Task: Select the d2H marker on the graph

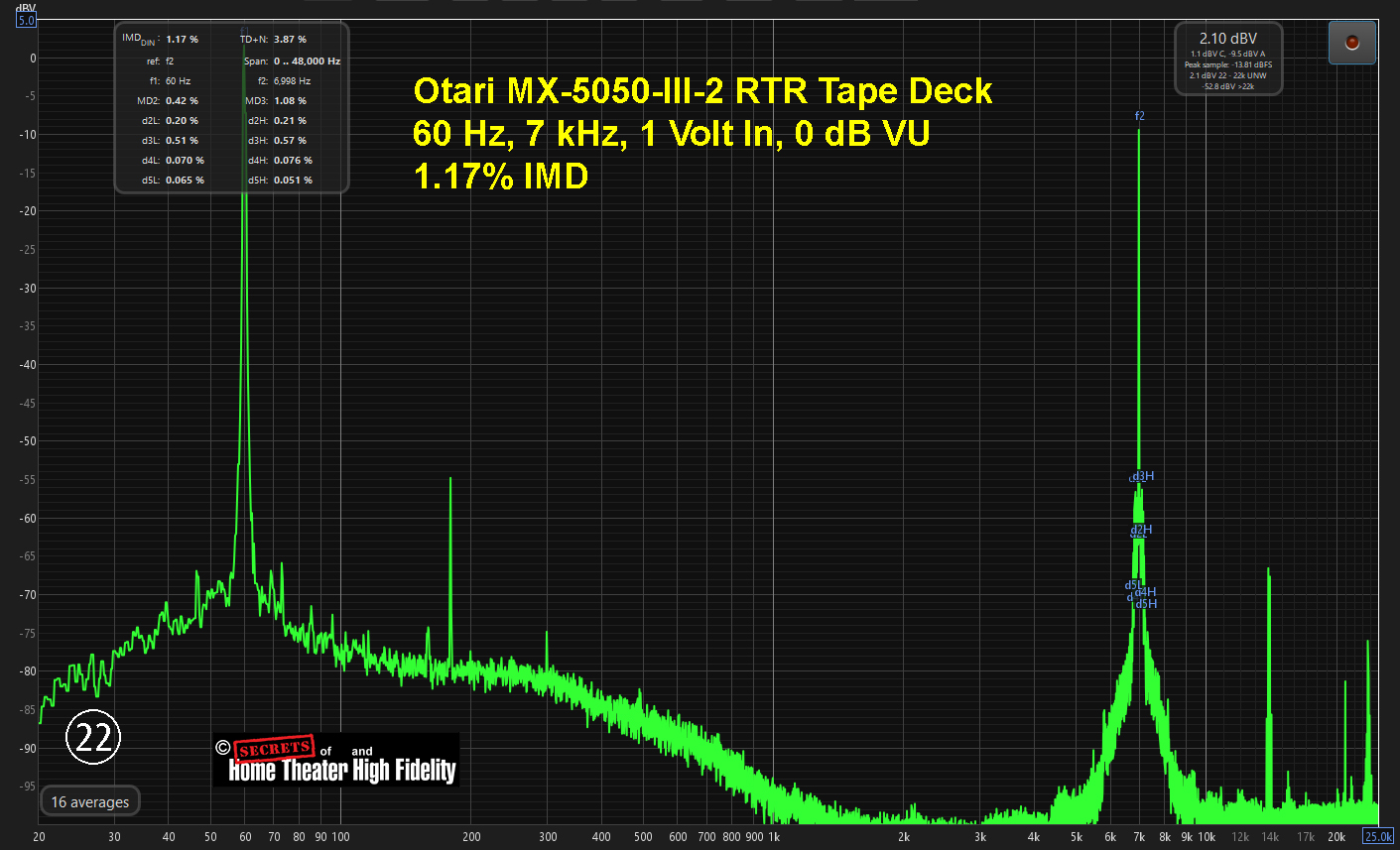Action: [1141, 531]
